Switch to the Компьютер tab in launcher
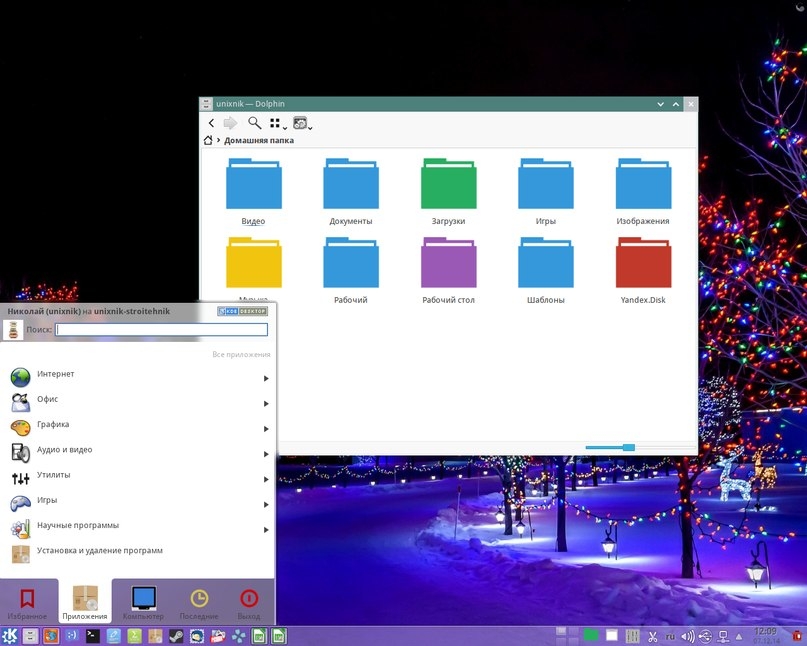This screenshot has height=646, width=807. tap(143, 603)
